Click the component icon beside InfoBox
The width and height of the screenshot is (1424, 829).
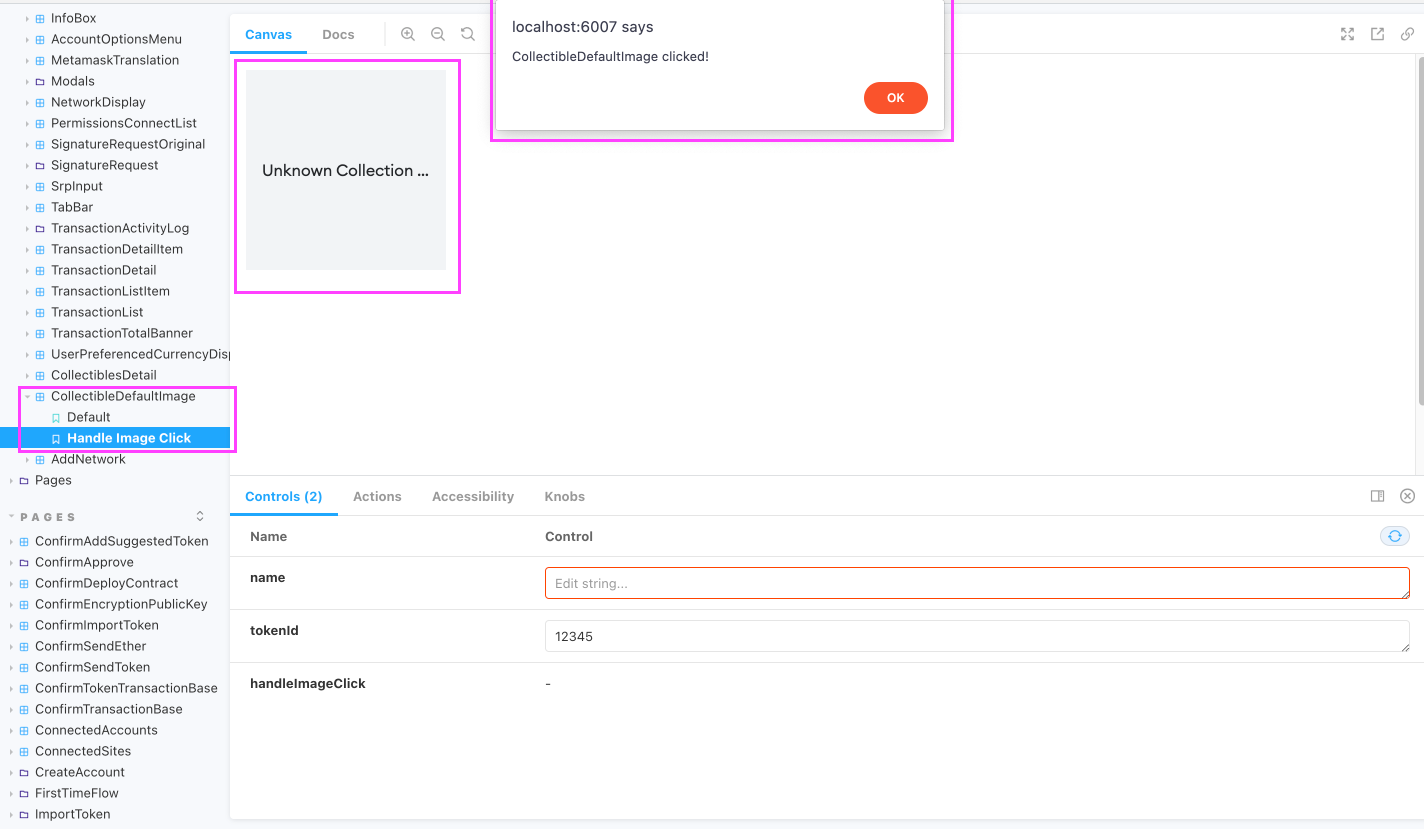[40, 18]
